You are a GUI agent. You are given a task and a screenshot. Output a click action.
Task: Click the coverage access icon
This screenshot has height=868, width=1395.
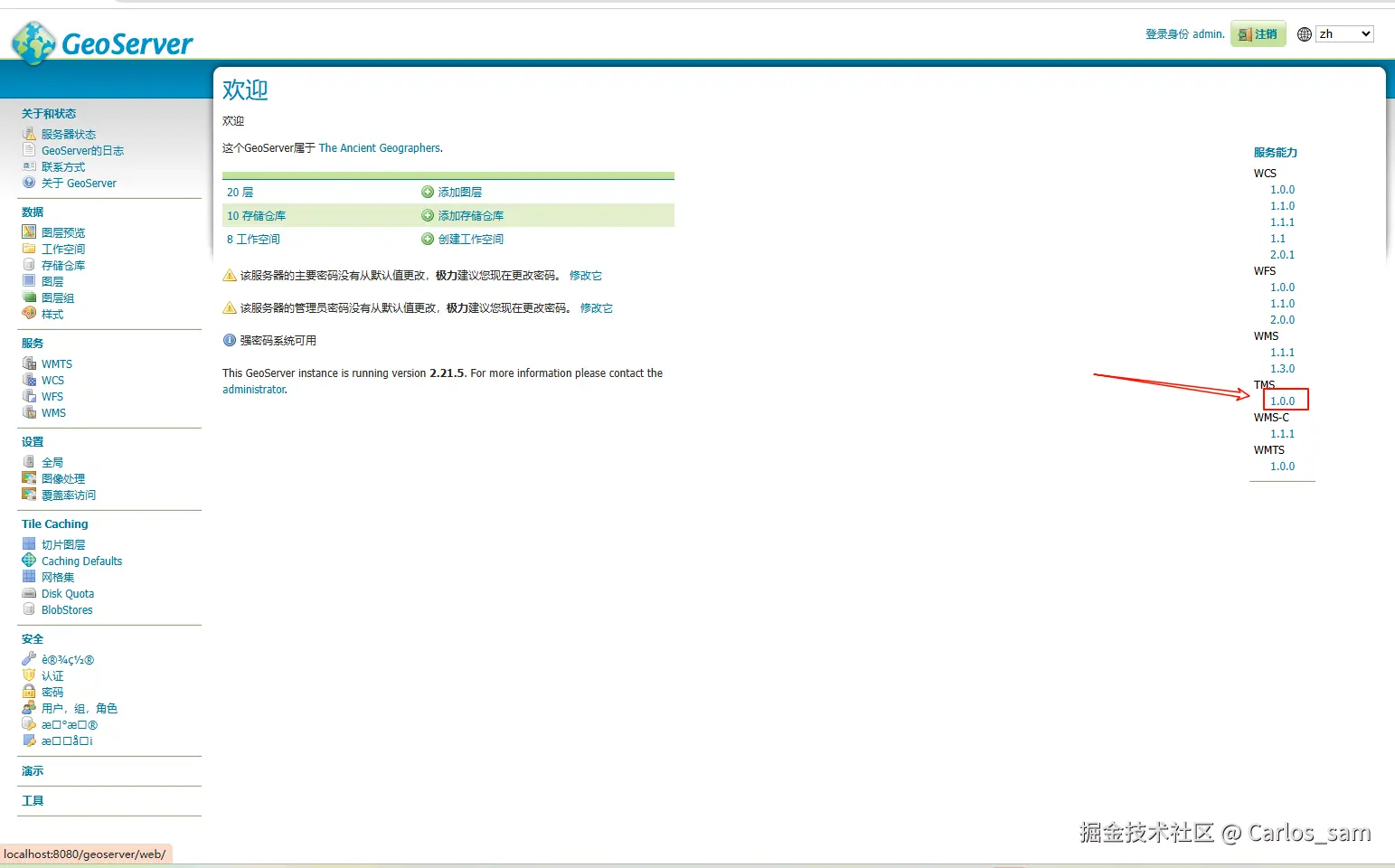(x=29, y=495)
